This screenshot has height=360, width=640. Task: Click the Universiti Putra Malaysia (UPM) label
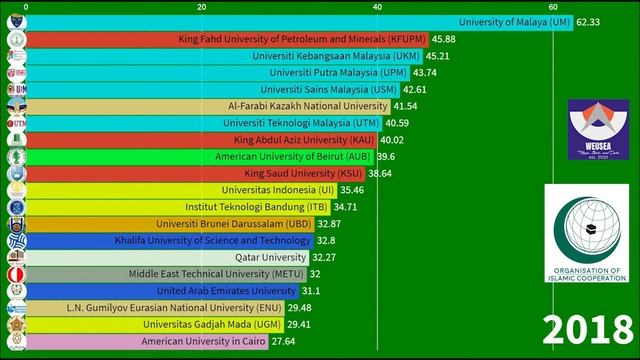tap(338, 73)
